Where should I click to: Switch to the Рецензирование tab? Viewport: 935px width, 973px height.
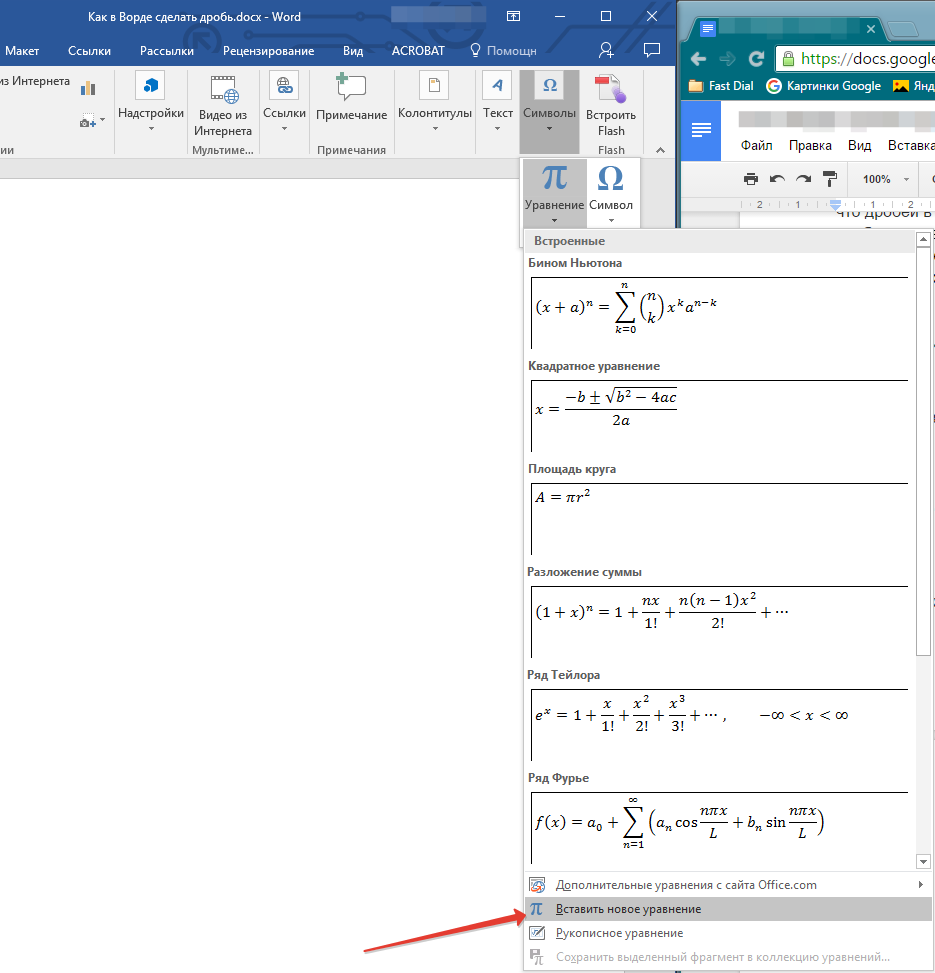click(x=268, y=51)
